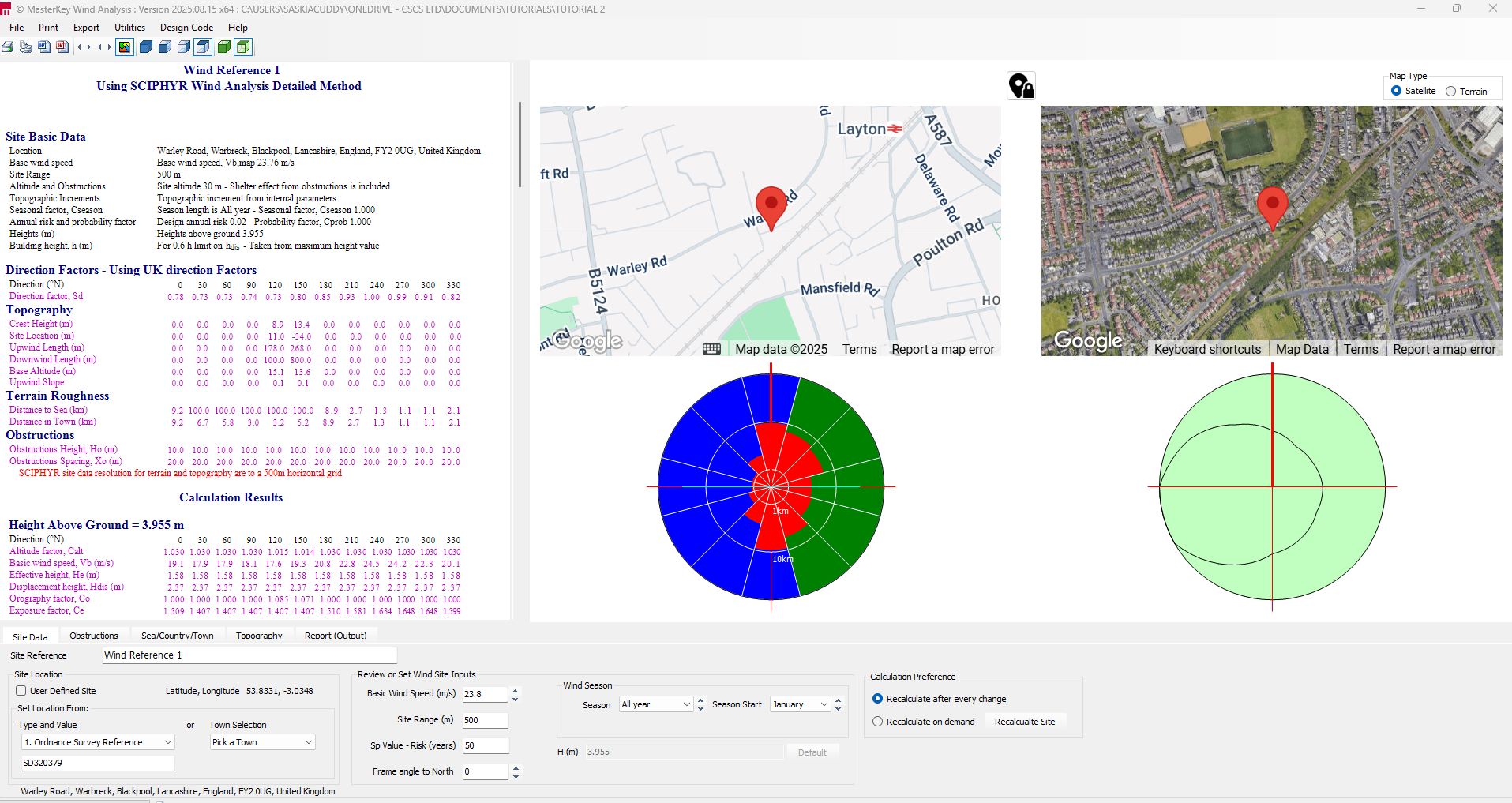Screen dimensions: 1512x803
Task: Click the Report a map error link
Action: pyautogui.click(x=943, y=350)
